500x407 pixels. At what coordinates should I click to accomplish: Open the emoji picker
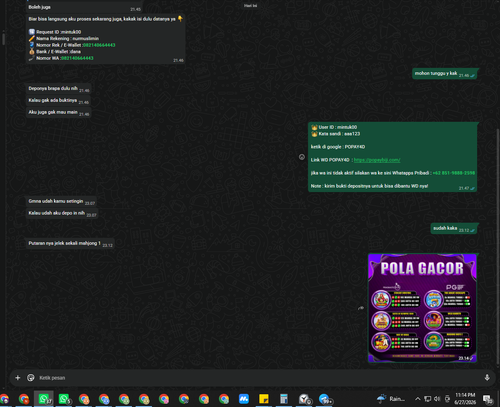click(31, 378)
